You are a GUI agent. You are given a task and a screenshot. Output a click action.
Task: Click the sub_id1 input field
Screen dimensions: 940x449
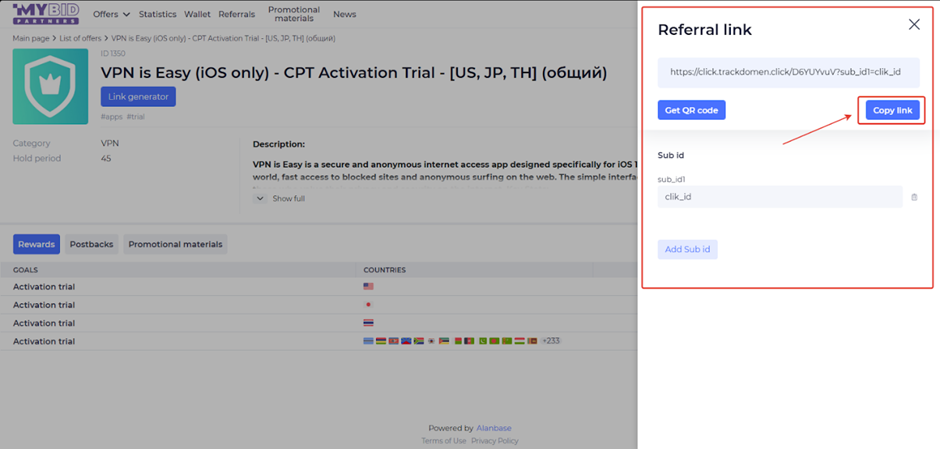pos(780,197)
